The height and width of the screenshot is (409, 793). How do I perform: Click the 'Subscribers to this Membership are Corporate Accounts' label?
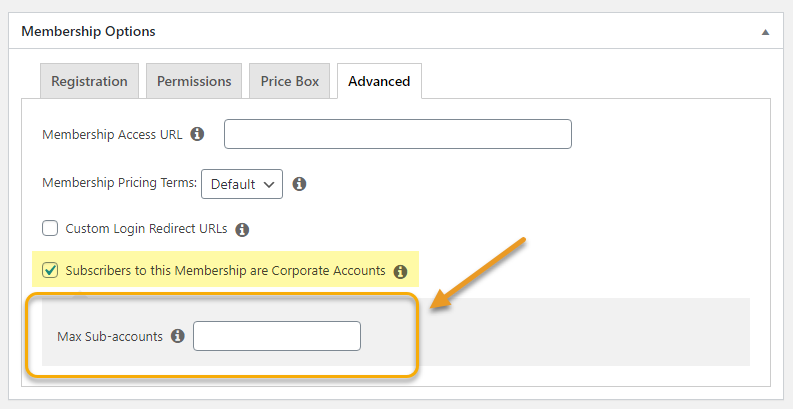coord(226,270)
